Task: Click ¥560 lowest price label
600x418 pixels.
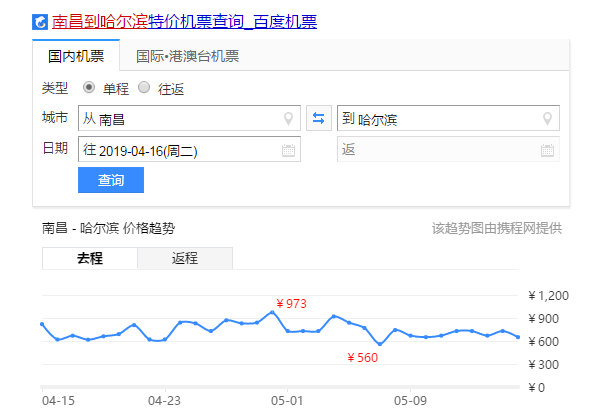Action: 362,358
